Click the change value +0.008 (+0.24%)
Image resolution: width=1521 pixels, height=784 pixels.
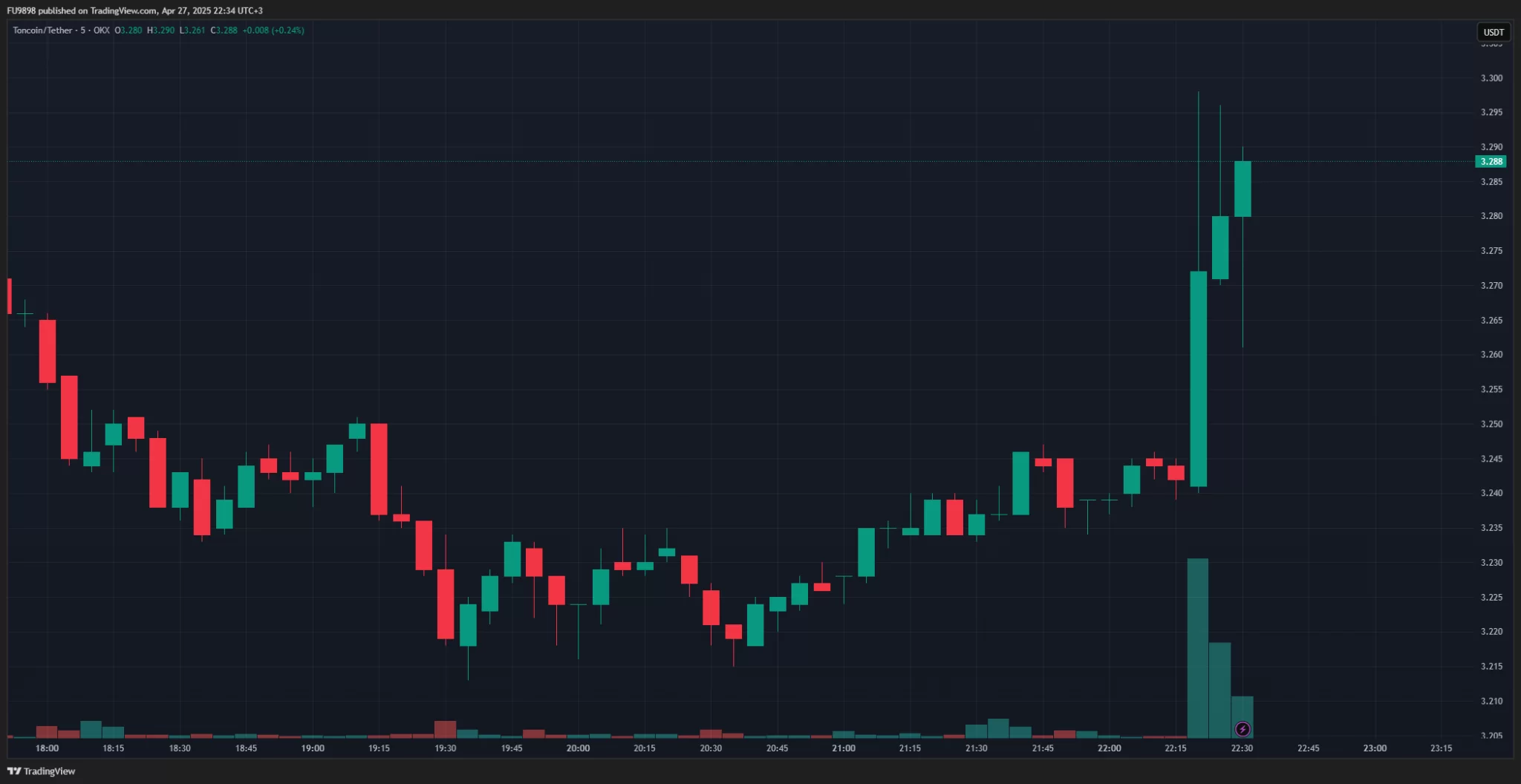point(273,30)
